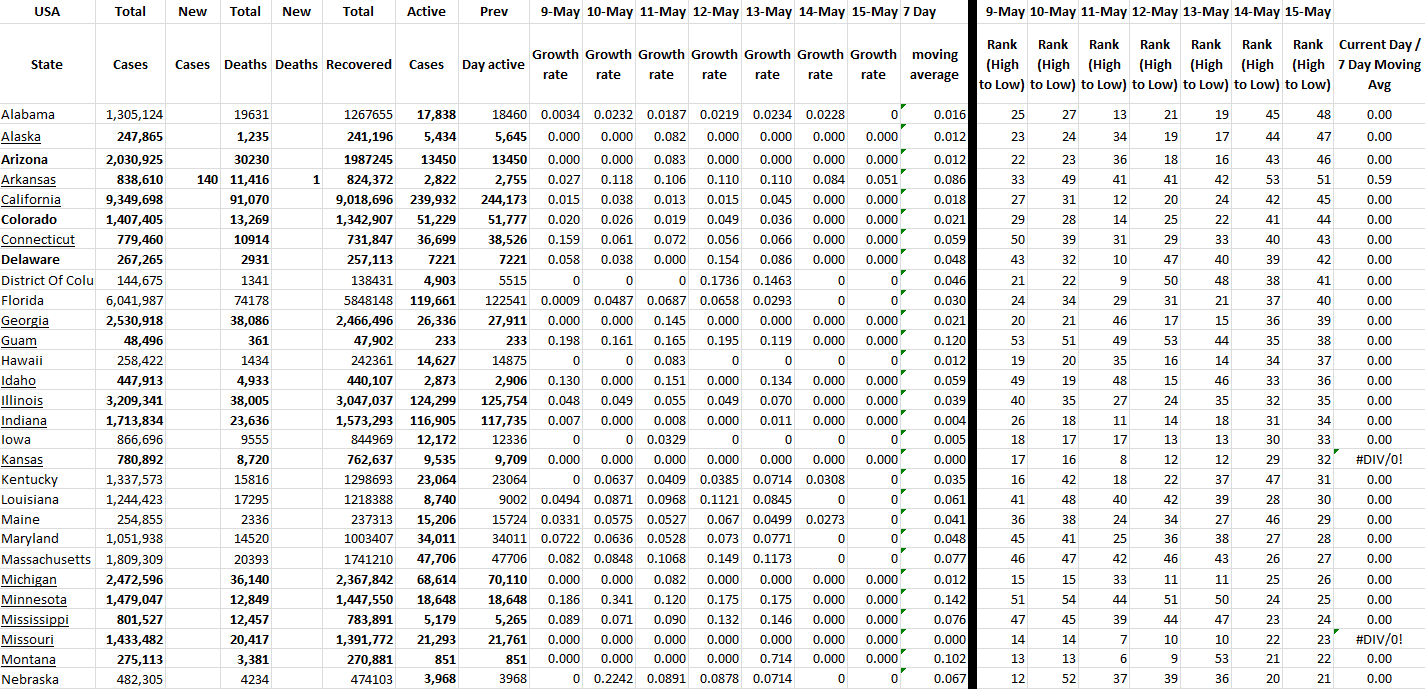The width and height of the screenshot is (1425, 689).
Task: Click the Illinois state link
Action: coord(21,400)
